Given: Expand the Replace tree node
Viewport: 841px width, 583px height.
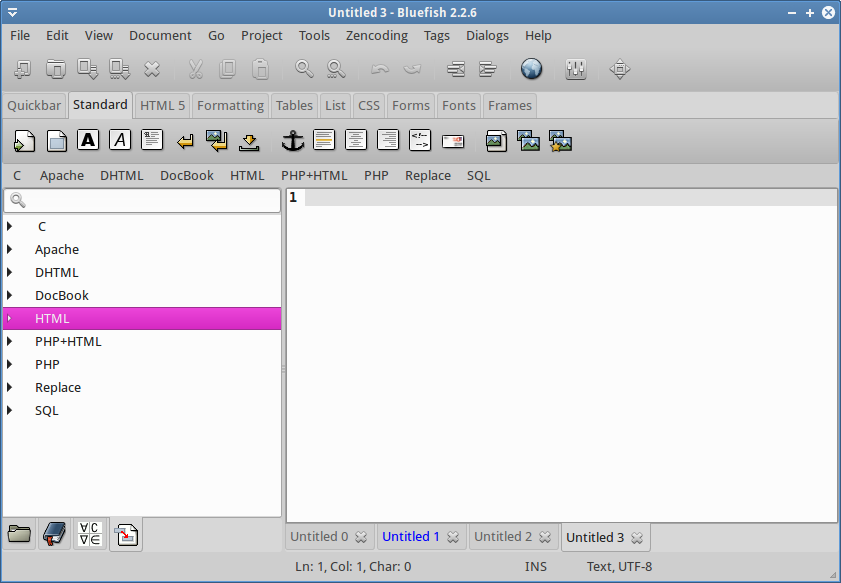Looking at the screenshot, I should [10, 388].
